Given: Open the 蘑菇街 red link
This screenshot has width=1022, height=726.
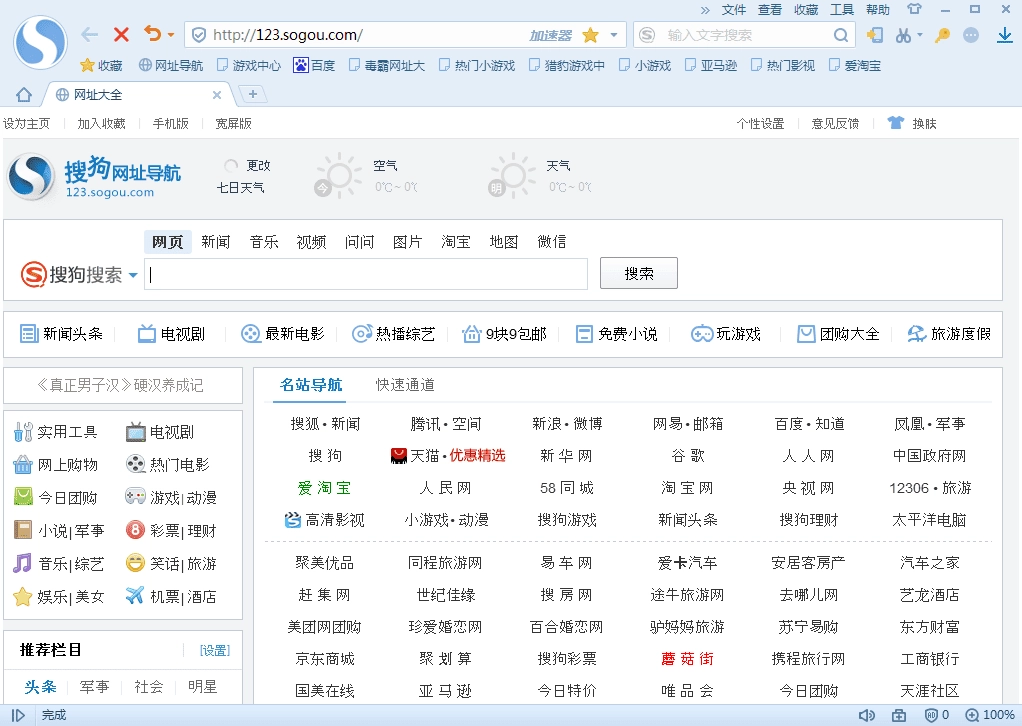Looking at the screenshot, I should coord(687,659).
